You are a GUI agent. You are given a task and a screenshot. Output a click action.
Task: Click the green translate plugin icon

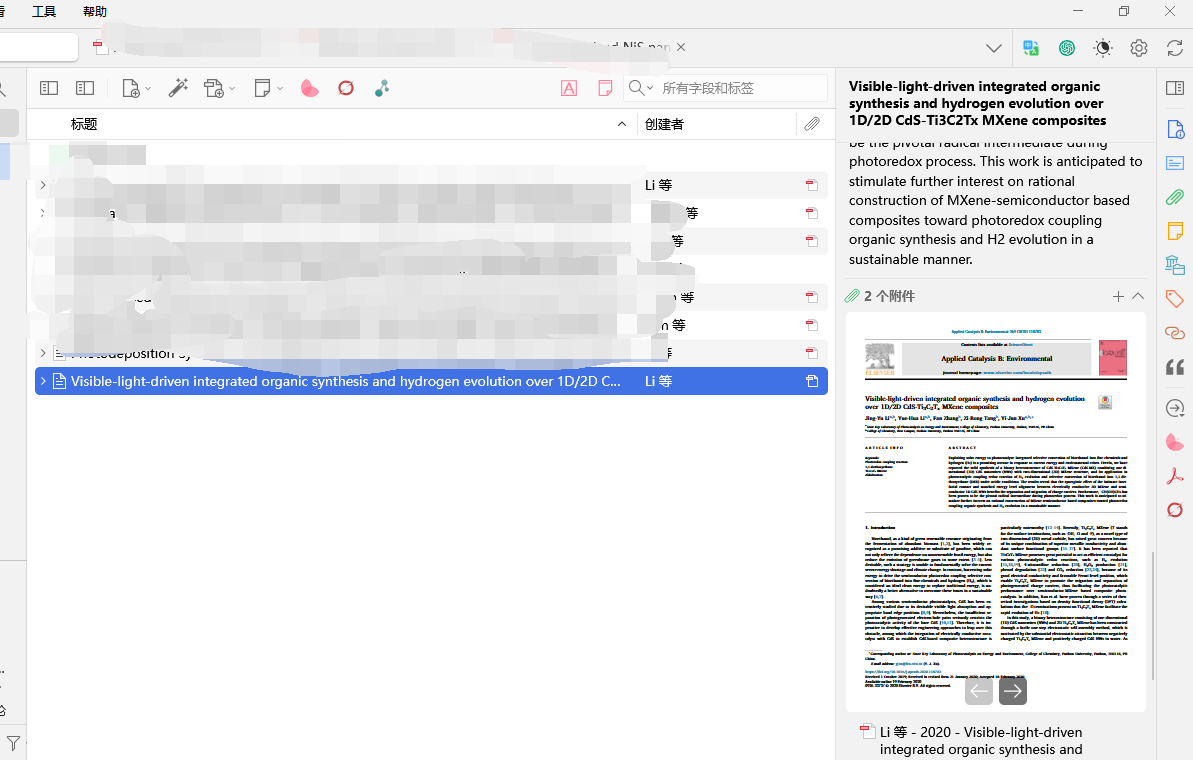coord(1031,48)
